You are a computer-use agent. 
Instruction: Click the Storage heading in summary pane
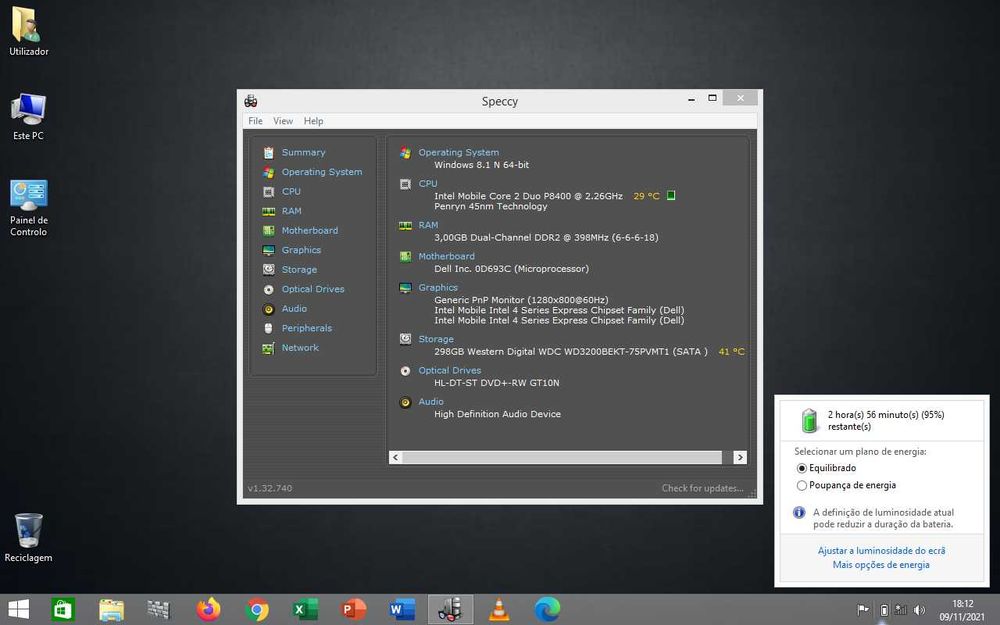pyautogui.click(x=436, y=339)
